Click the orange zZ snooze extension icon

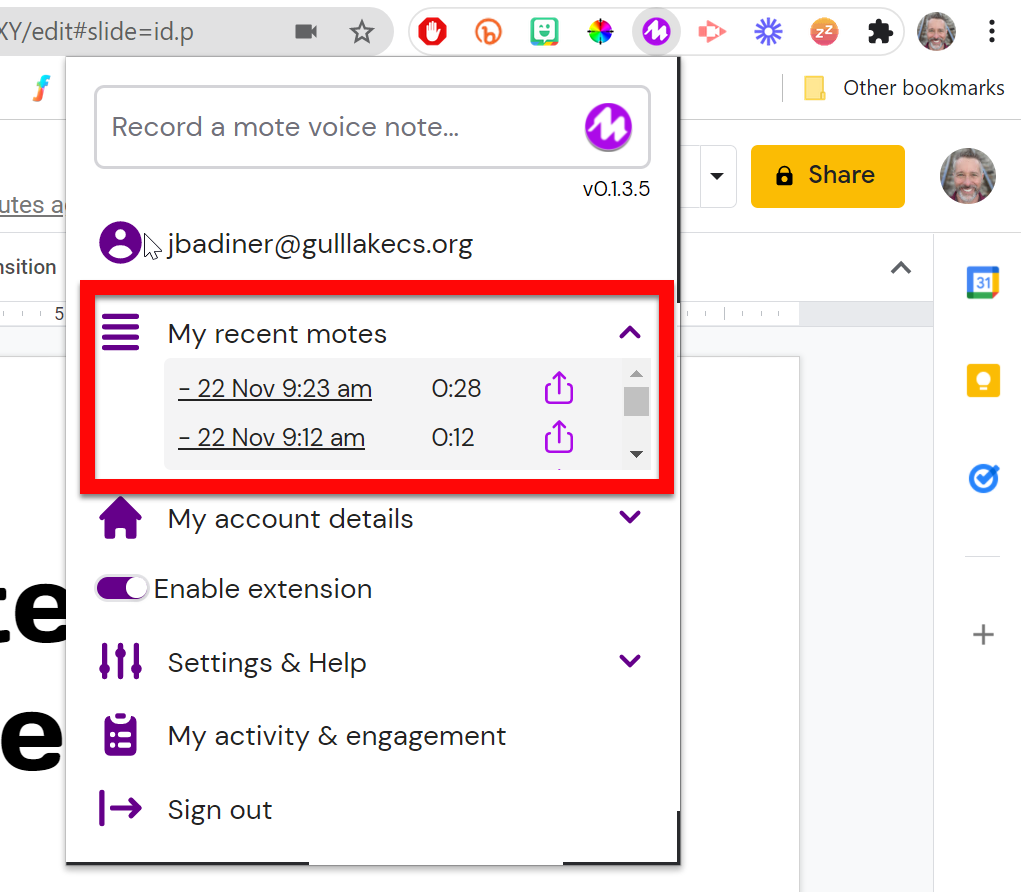(824, 31)
